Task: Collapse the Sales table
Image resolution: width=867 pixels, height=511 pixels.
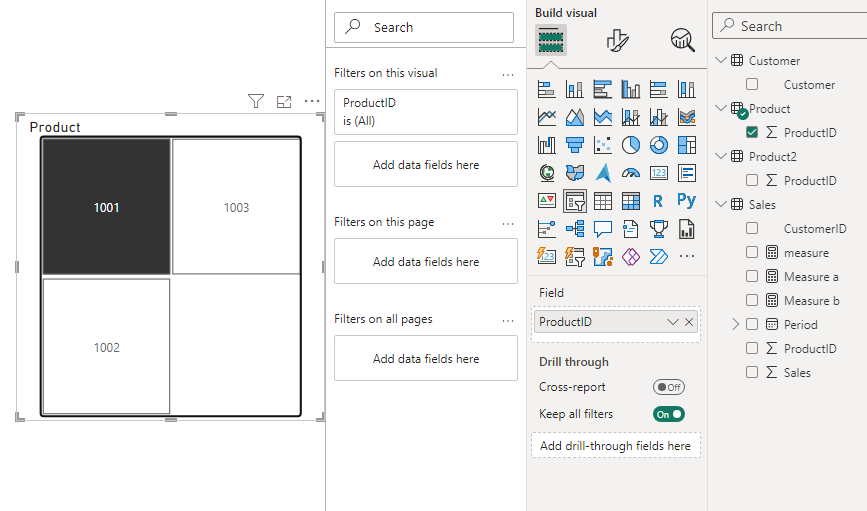Action: 720,204
